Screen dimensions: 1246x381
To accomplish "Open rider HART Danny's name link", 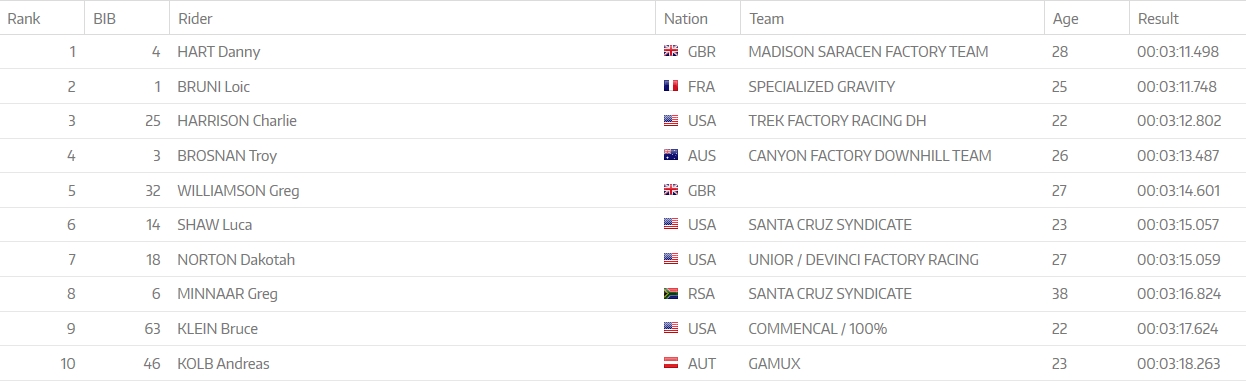I will tap(218, 52).
